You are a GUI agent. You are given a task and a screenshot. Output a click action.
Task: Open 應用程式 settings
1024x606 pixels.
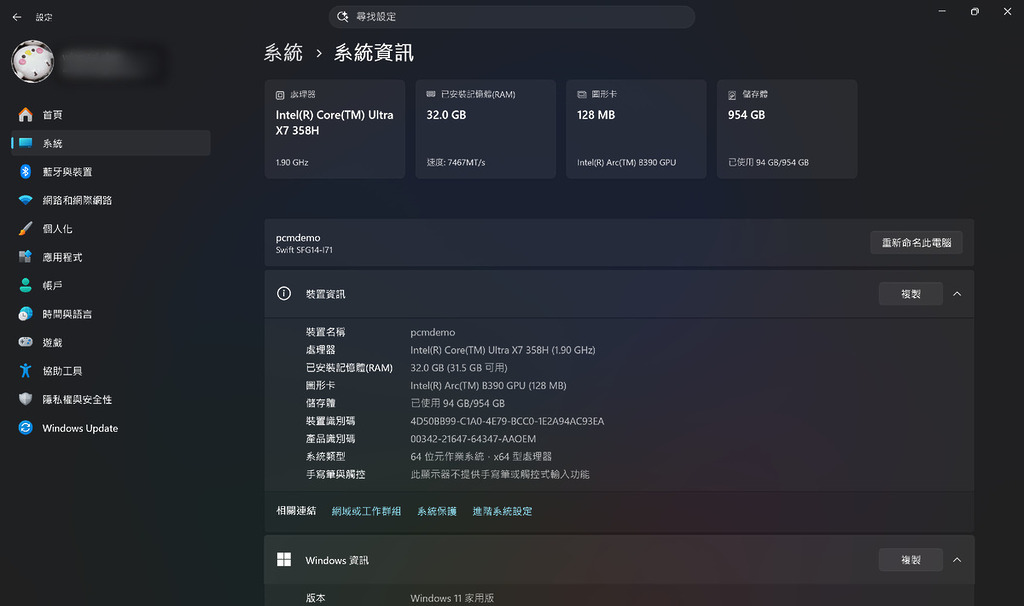click(x=111, y=257)
